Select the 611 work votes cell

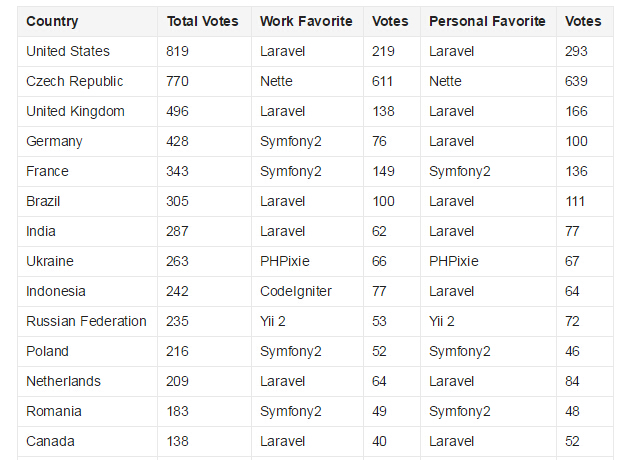coord(383,81)
